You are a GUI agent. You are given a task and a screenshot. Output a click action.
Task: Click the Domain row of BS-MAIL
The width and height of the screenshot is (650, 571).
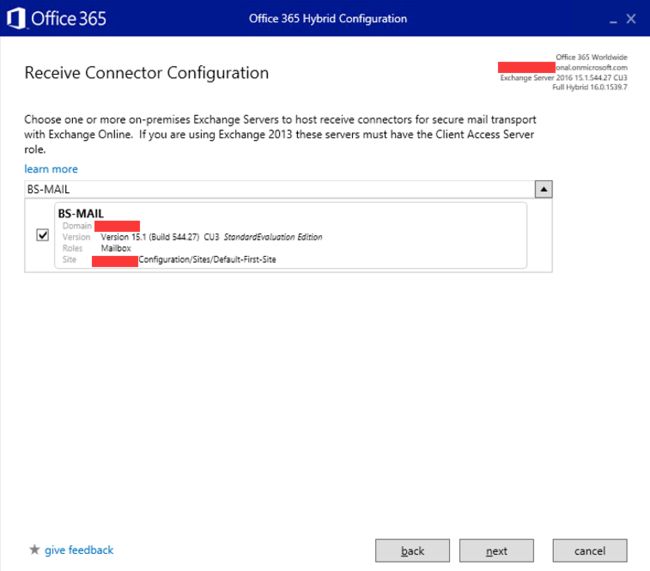(100, 226)
